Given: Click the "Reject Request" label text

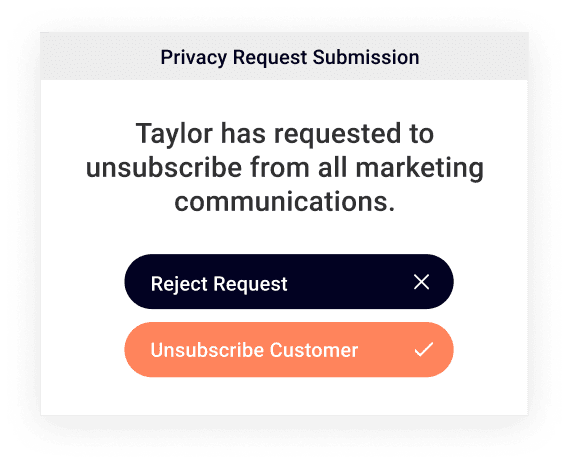Looking at the screenshot, I should coord(219,284).
